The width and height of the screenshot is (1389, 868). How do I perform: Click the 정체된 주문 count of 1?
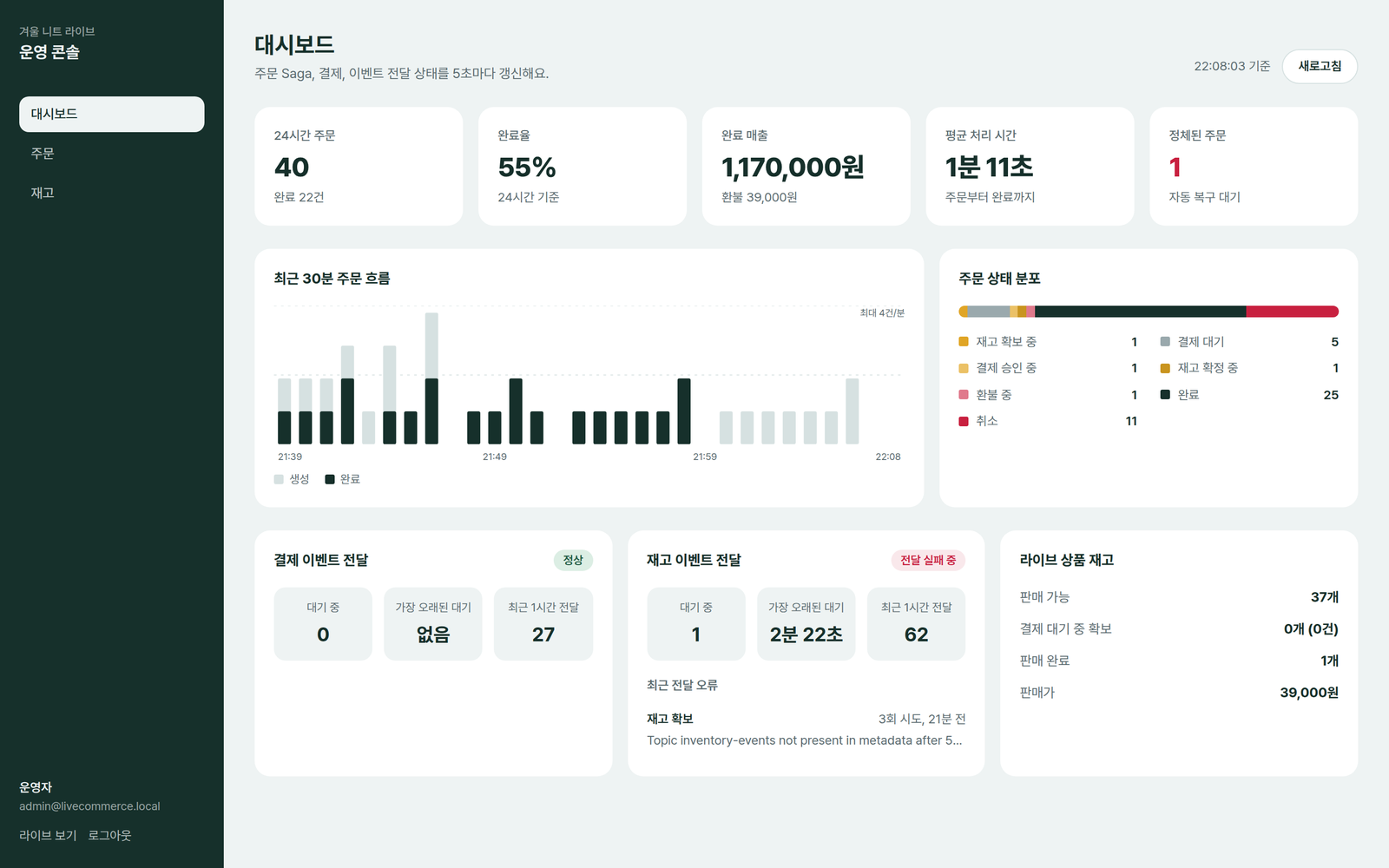pos(1175,167)
